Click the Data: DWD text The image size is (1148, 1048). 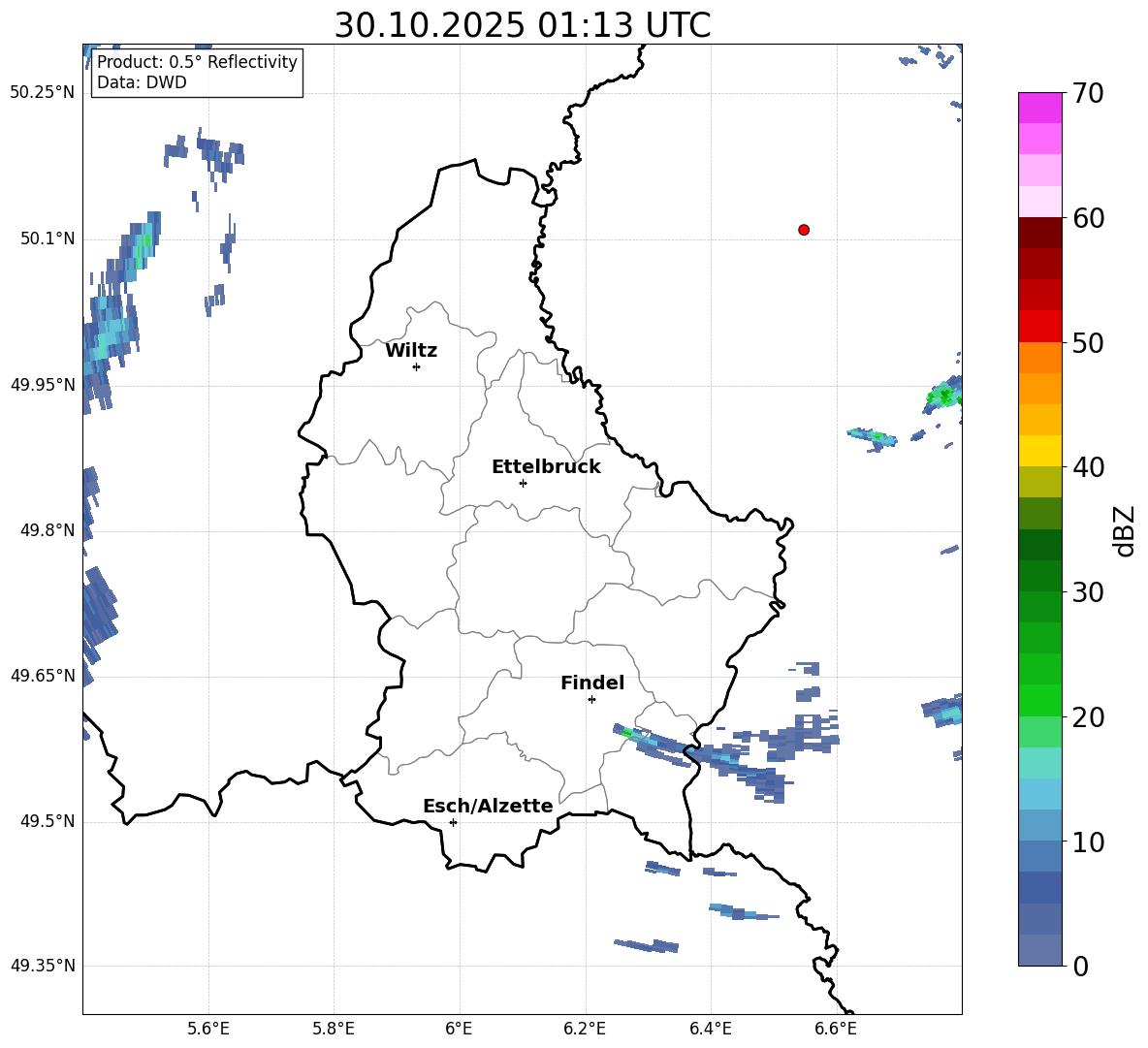[142, 82]
